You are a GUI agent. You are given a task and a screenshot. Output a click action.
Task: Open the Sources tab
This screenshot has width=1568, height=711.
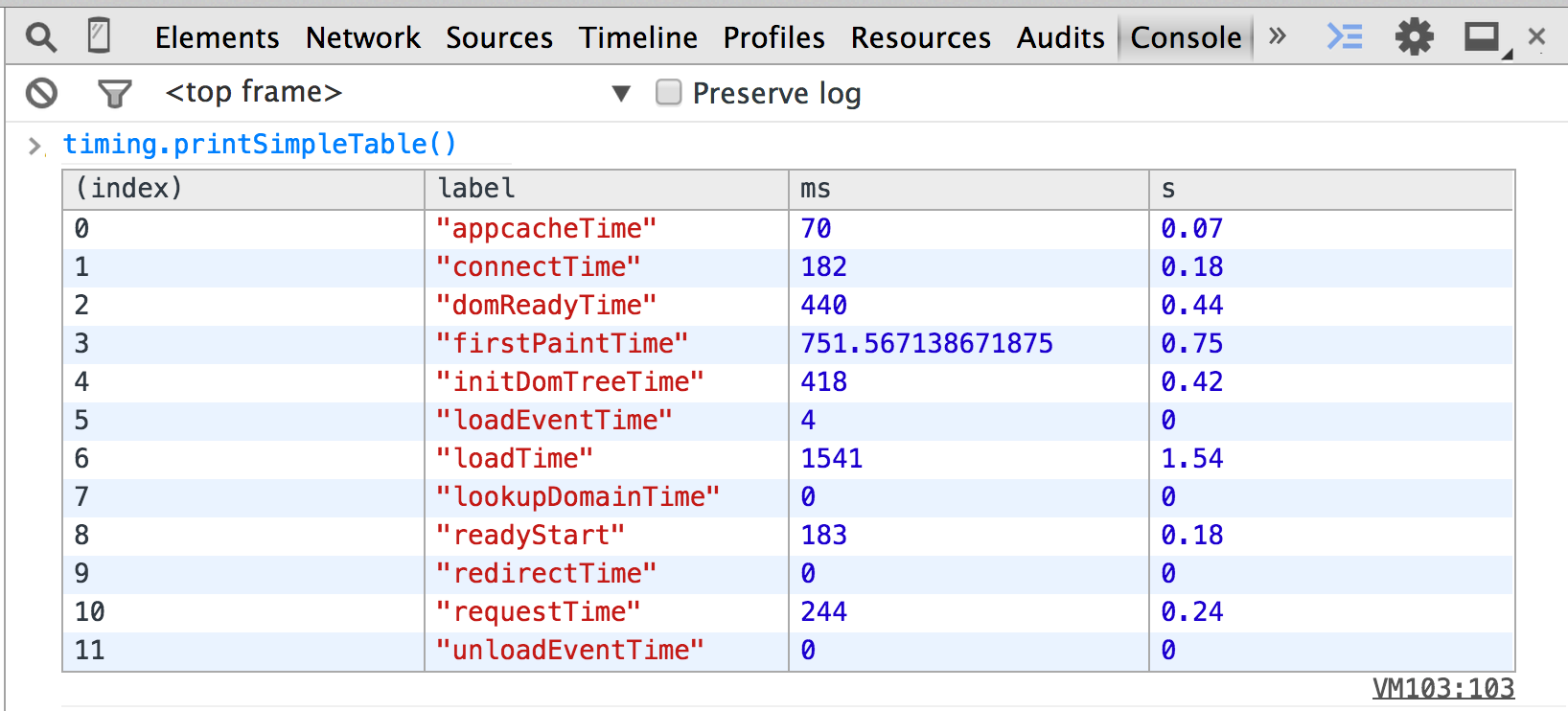pyautogui.click(x=499, y=37)
